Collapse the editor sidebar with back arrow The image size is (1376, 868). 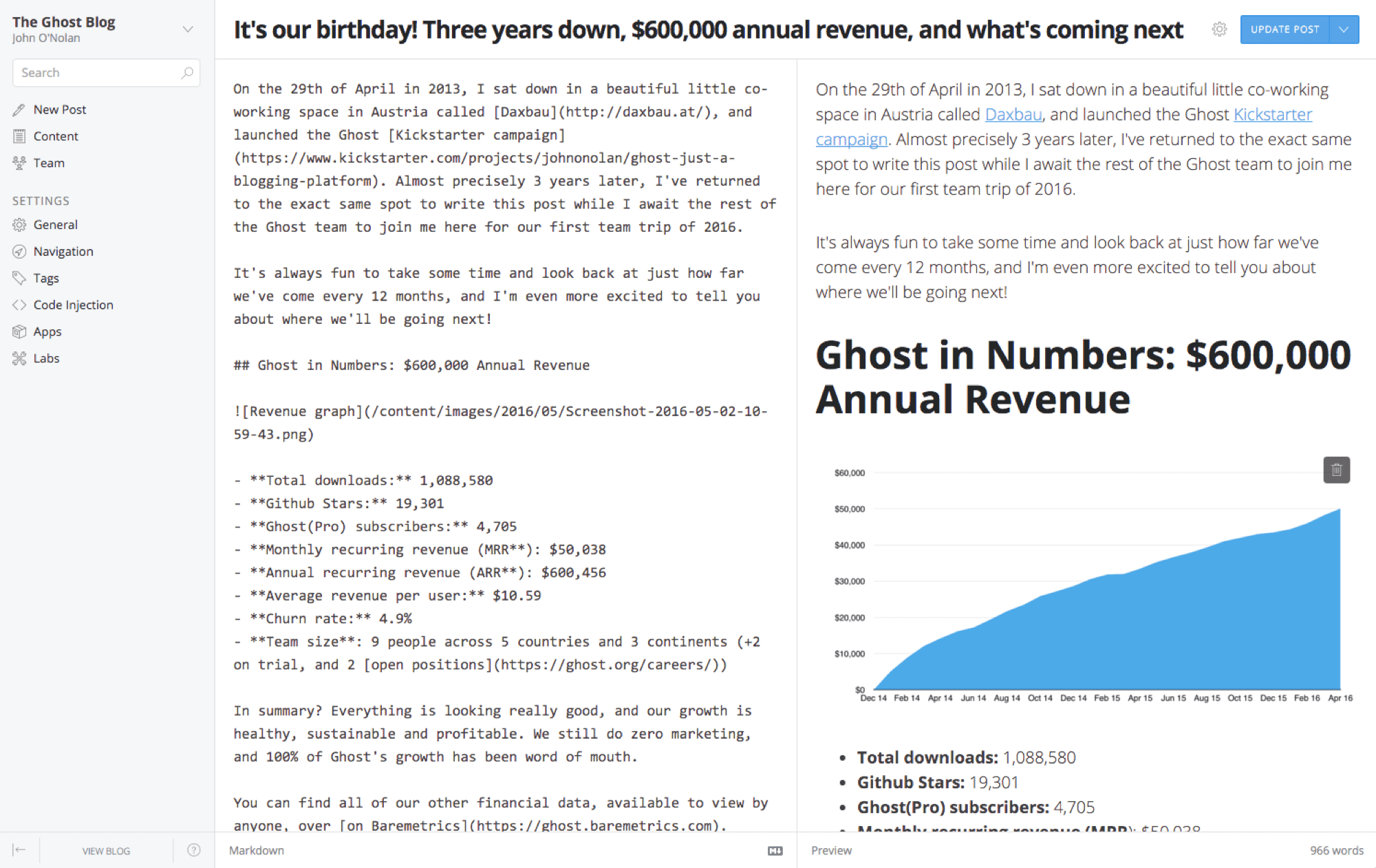pyautogui.click(x=21, y=850)
